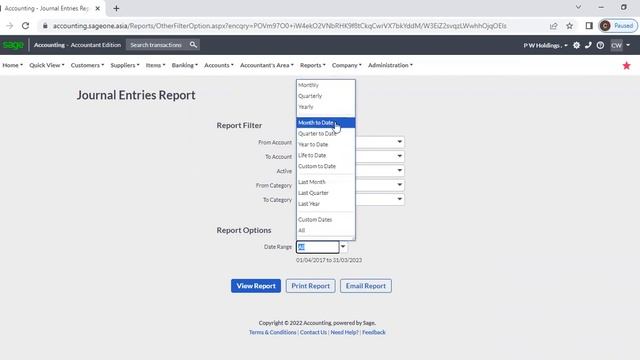Close the Accounting browser tab
Viewport: 640px width, 360px height.
(98, 8)
